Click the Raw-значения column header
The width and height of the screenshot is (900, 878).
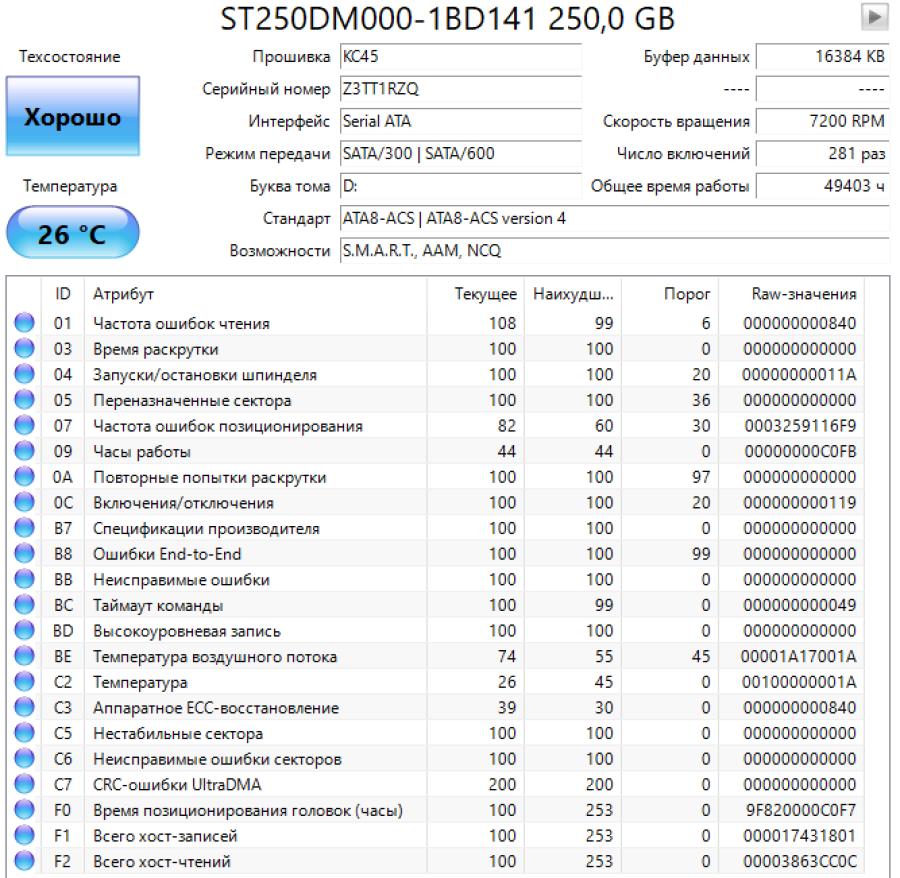805,295
